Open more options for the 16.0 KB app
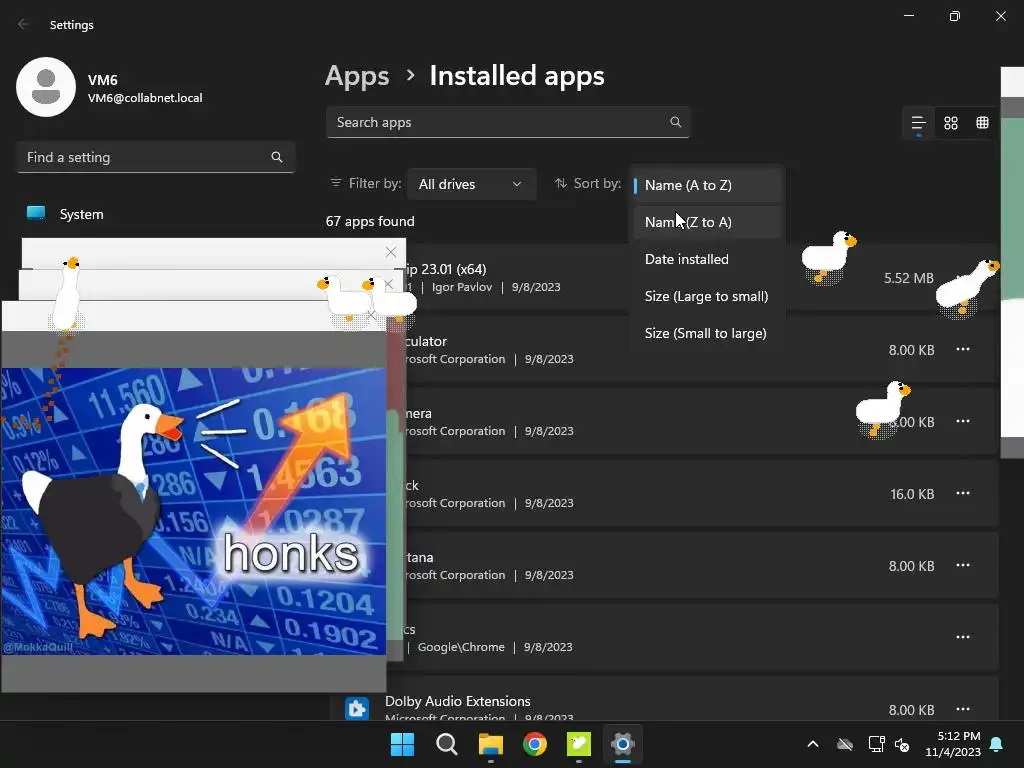This screenshot has height=768, width=1024. coord(963,493)
